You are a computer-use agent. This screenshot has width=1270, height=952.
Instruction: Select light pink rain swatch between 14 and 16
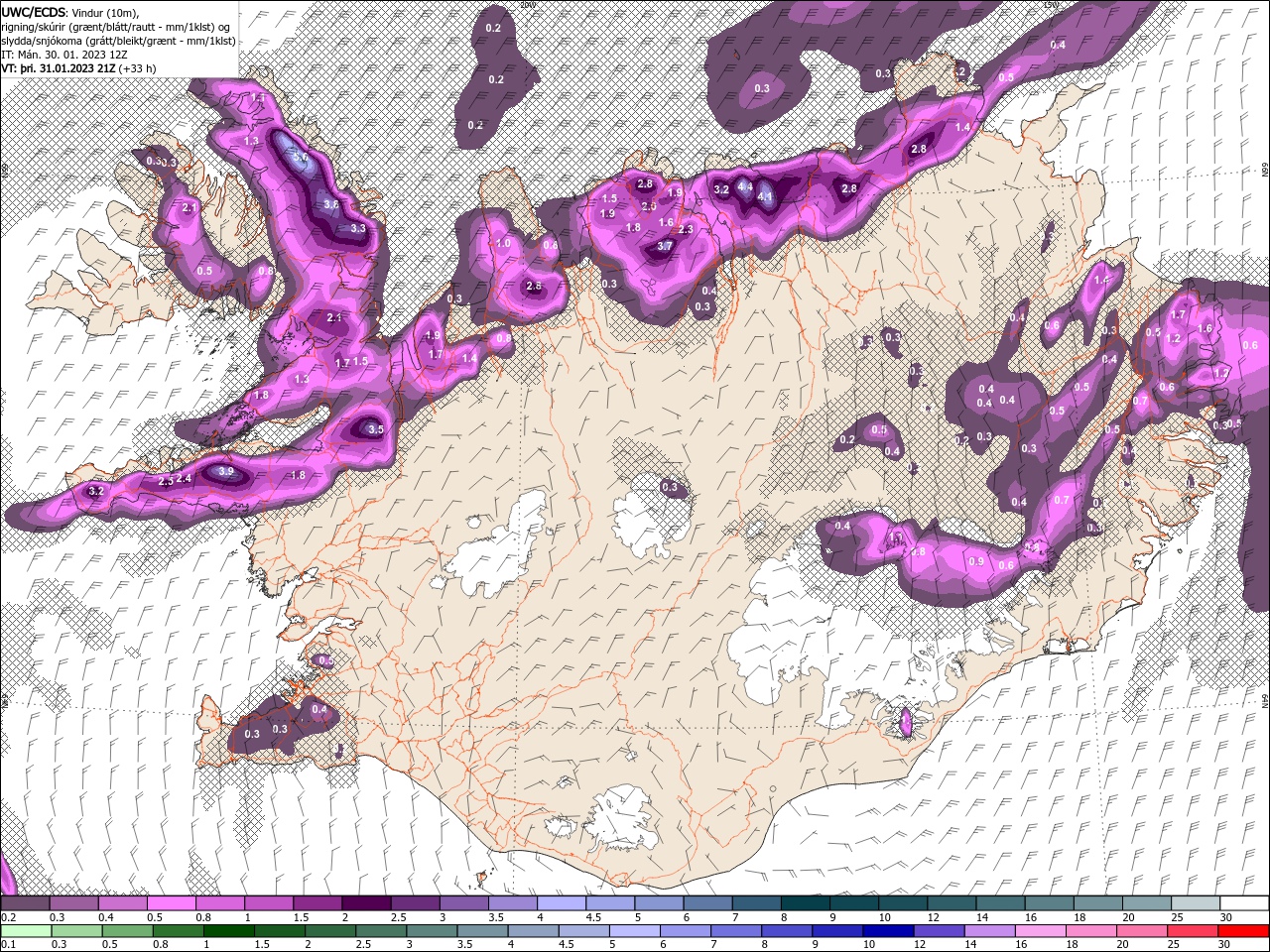(990, 931)
